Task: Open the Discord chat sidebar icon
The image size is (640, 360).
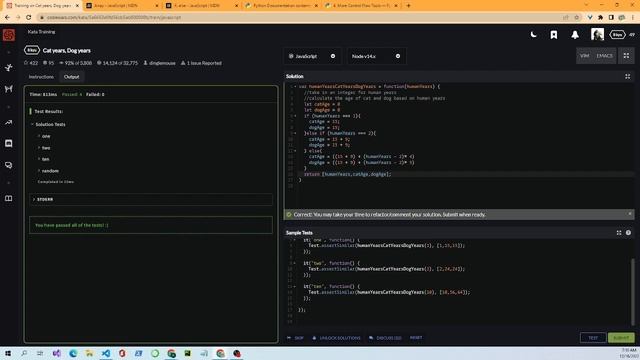Action: click(x=9, y=144)
